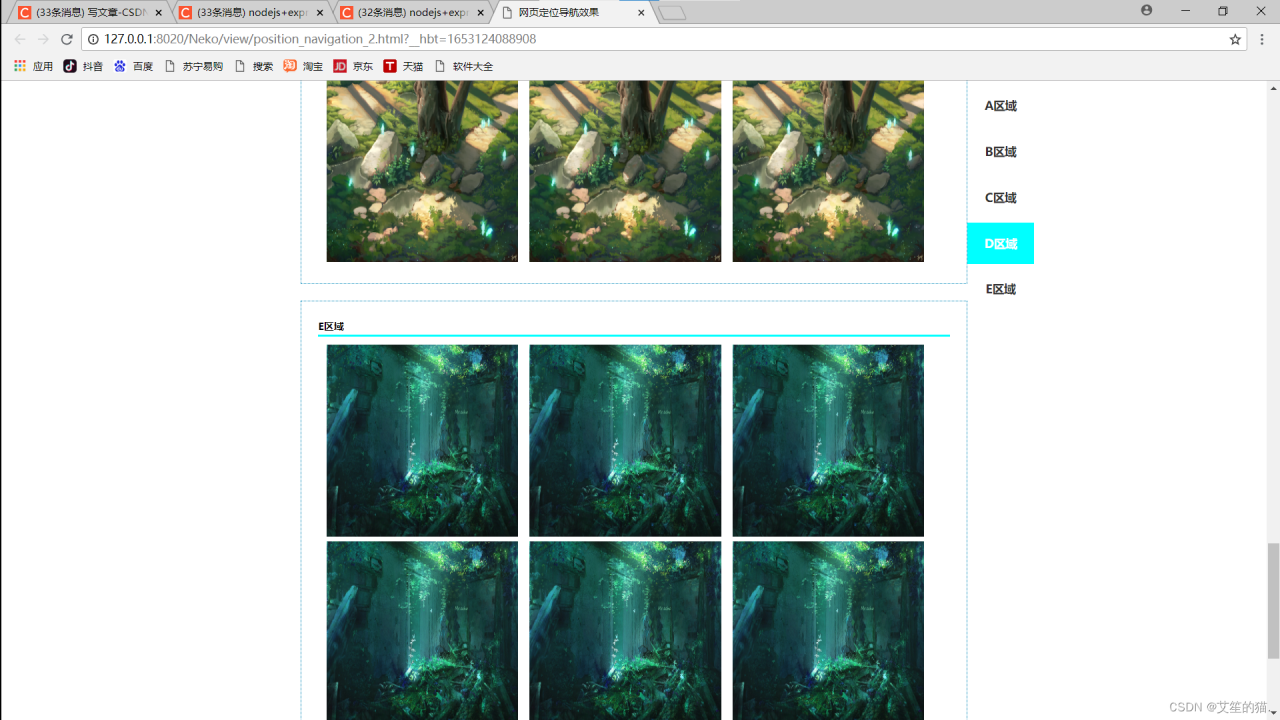
Task: Open the 天猫 bookmark
Action: [403, 66]
